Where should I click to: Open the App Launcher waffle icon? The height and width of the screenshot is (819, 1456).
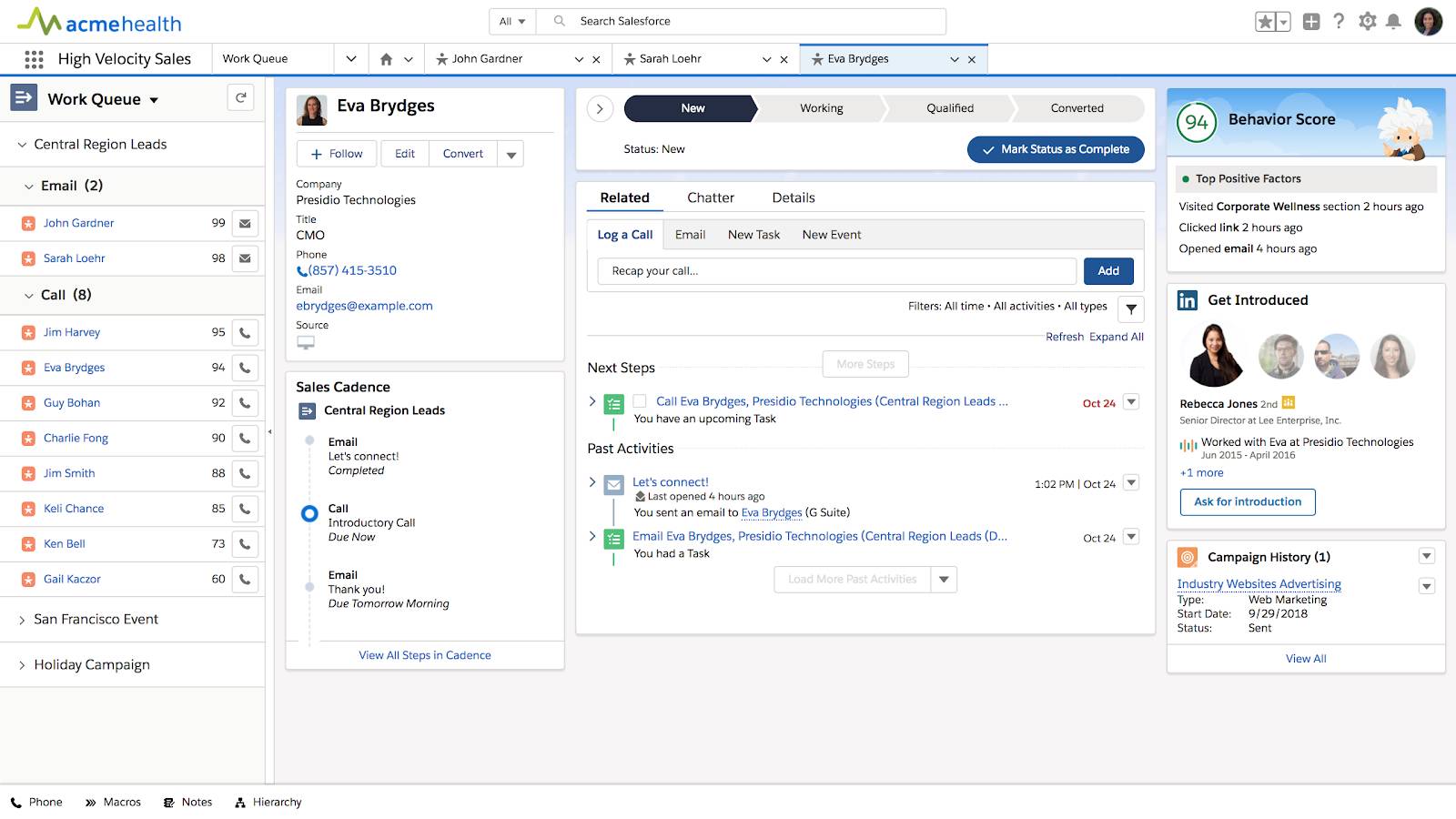pos(34,58)
